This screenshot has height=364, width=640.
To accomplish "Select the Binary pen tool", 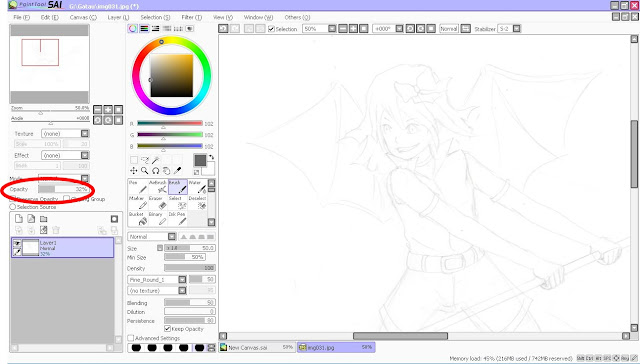I will (157, 218).
